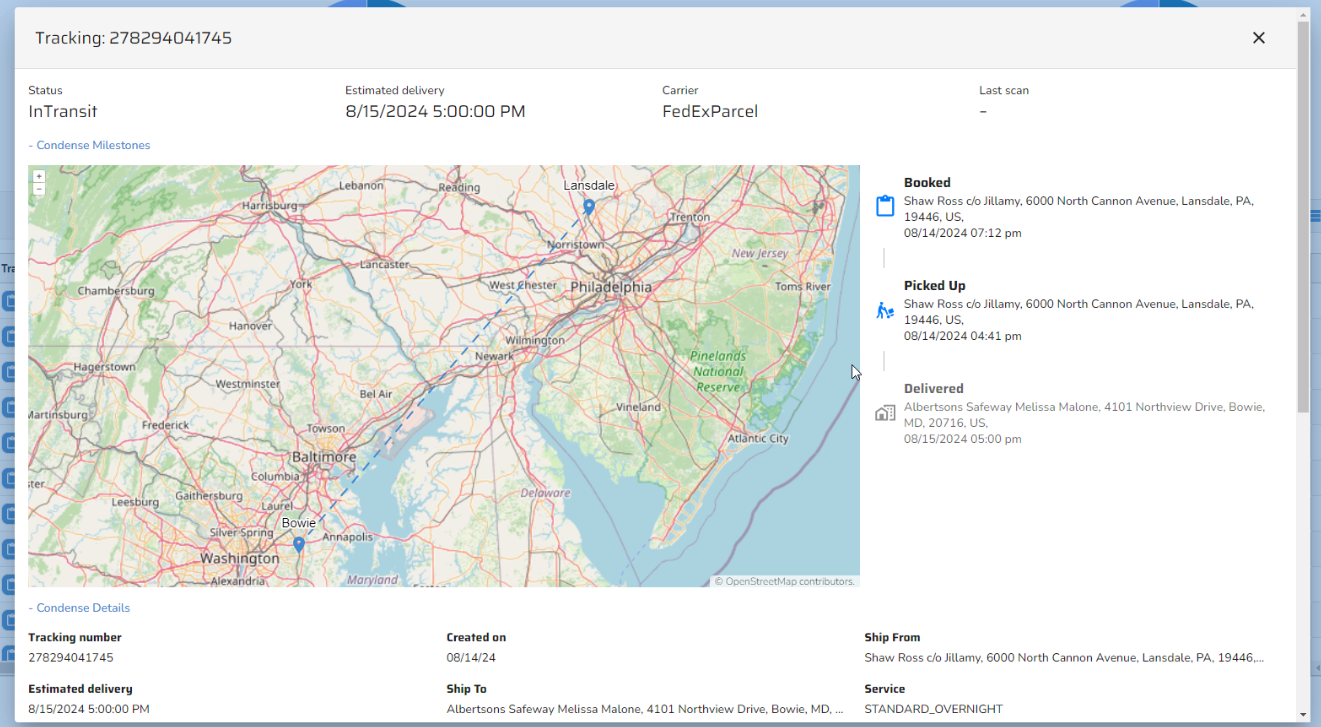Click the Booked timestamp 08/14/2024 07:12 pm
This screenshot has height=727, width=1321.
(963, 233)
